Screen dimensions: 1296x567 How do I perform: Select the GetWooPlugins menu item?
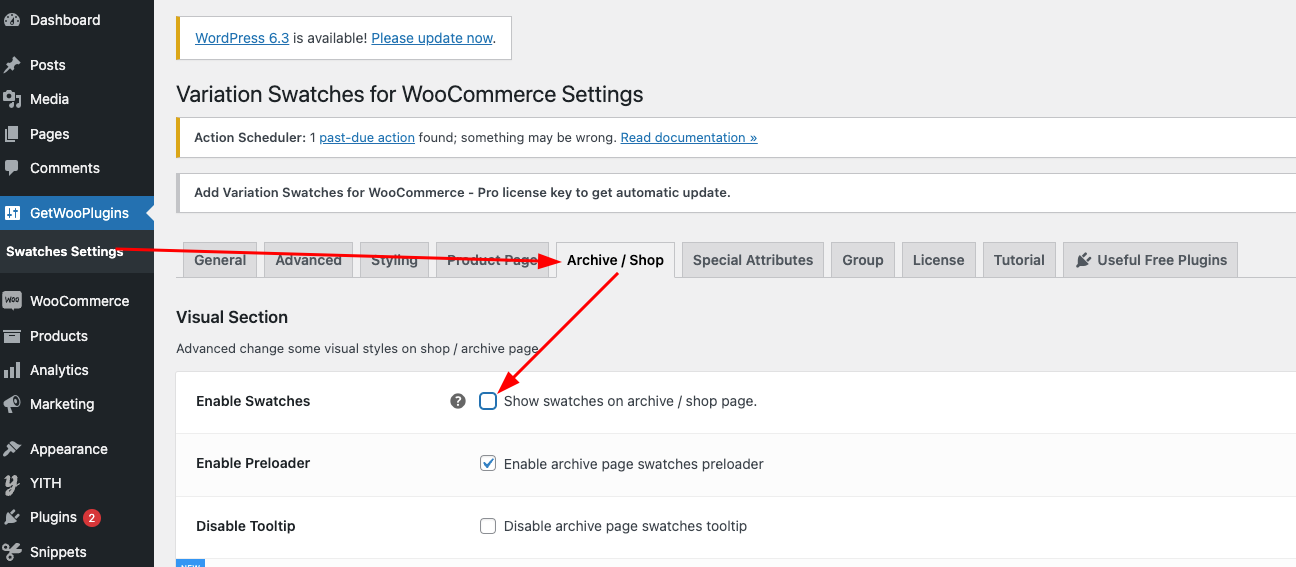coord(77,213)
